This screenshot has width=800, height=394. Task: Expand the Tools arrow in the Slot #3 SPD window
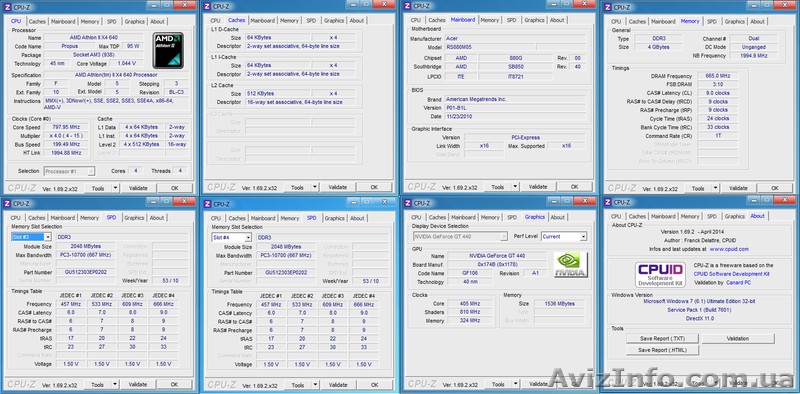tap(114, 384)
